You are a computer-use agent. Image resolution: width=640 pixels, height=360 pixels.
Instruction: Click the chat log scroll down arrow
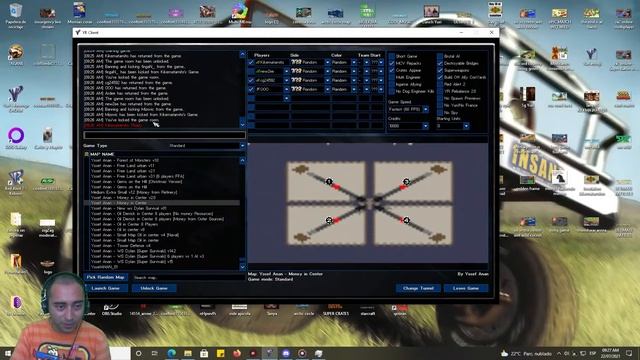point(242,124)
